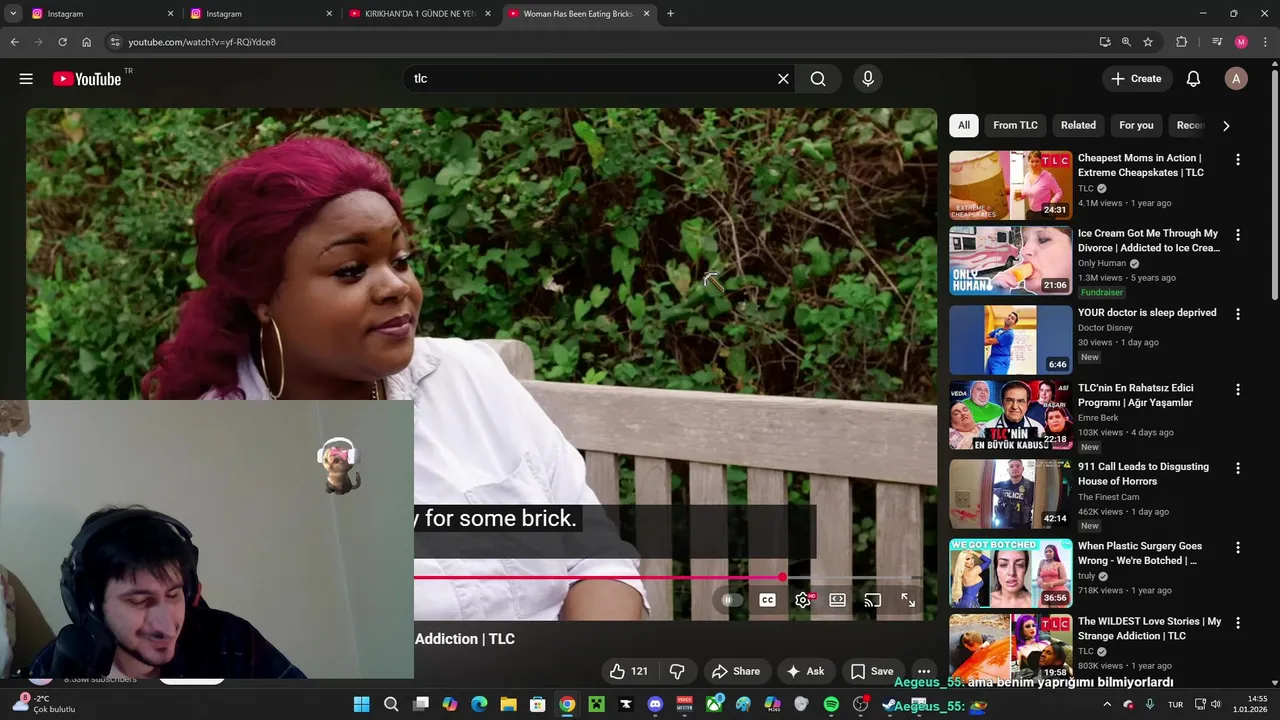Open player settings gear
1280x720 pixels.
803,600
